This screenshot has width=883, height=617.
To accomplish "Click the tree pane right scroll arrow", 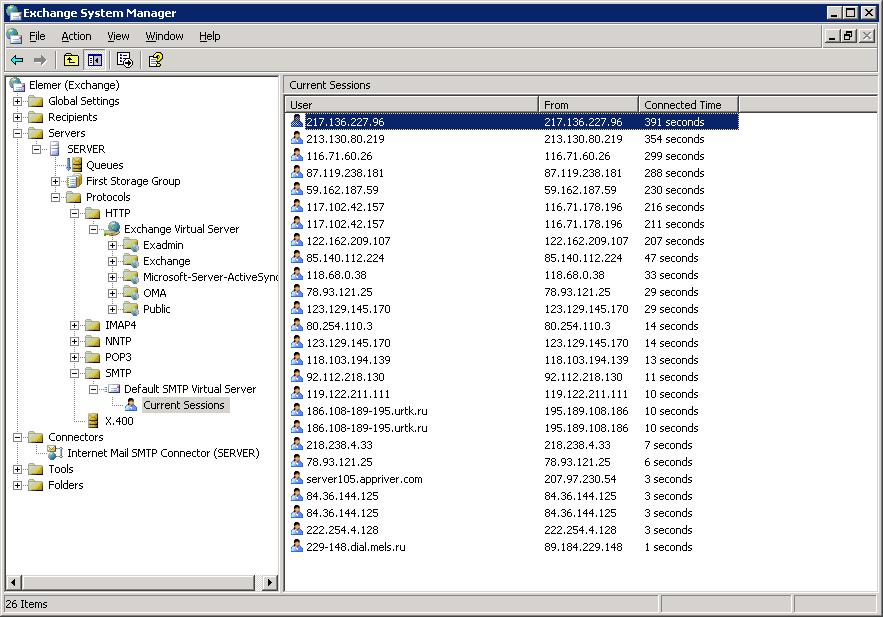I will click(270, 582).
